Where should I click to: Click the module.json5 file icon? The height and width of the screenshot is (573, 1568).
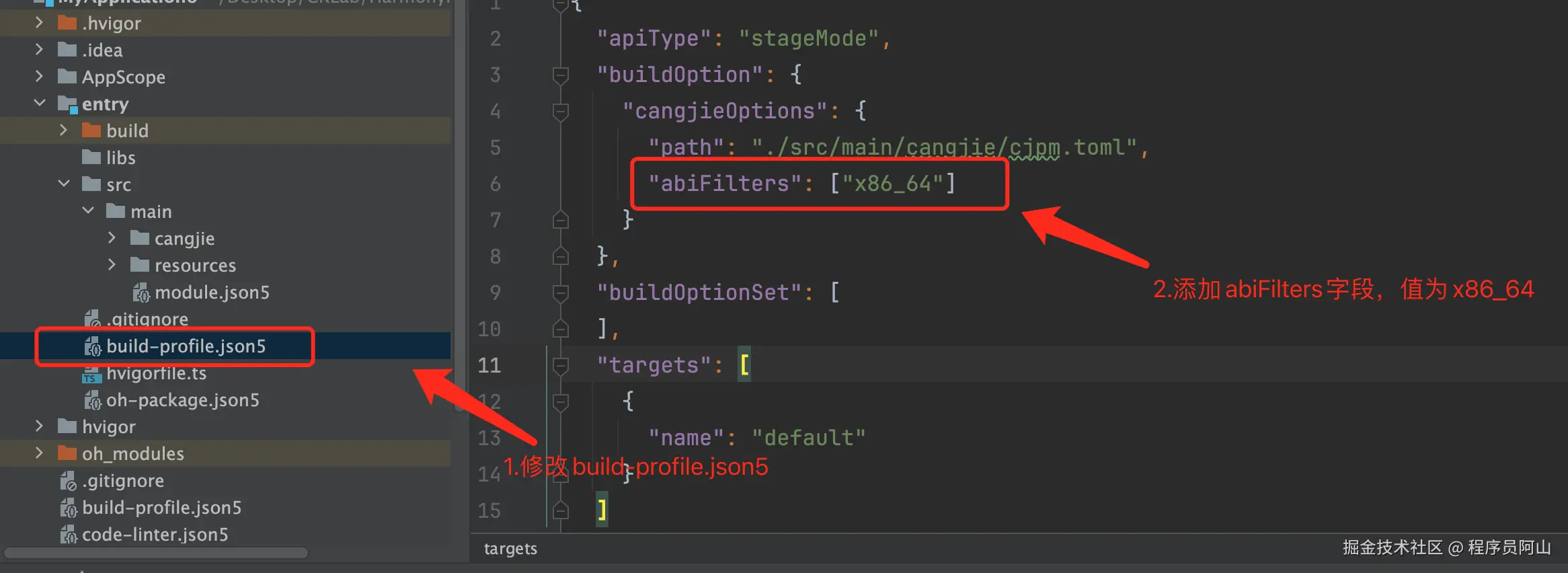coord(141,293)
